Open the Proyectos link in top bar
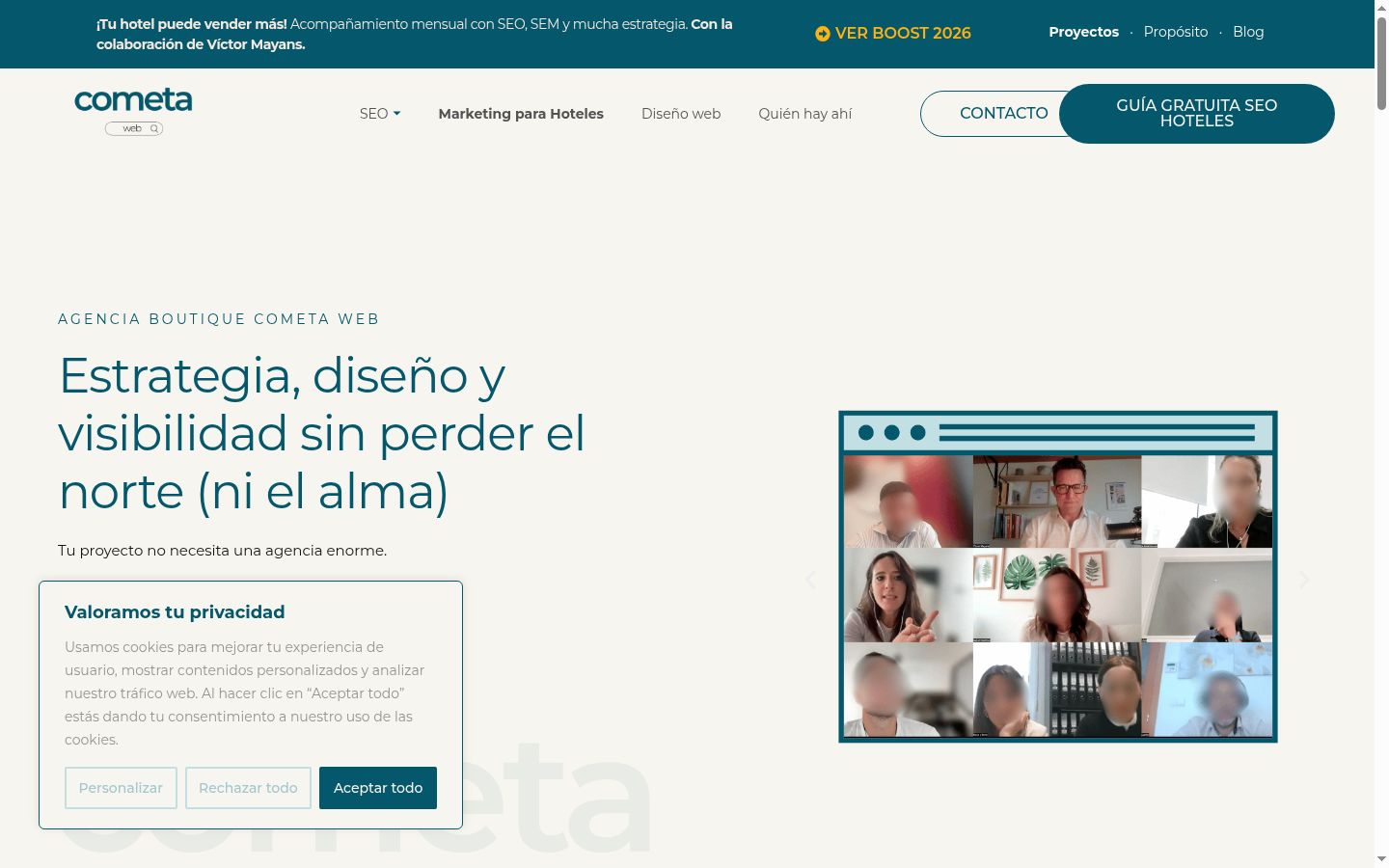The width and height of the screenshot is (1389, 868). click(1084, 32)
